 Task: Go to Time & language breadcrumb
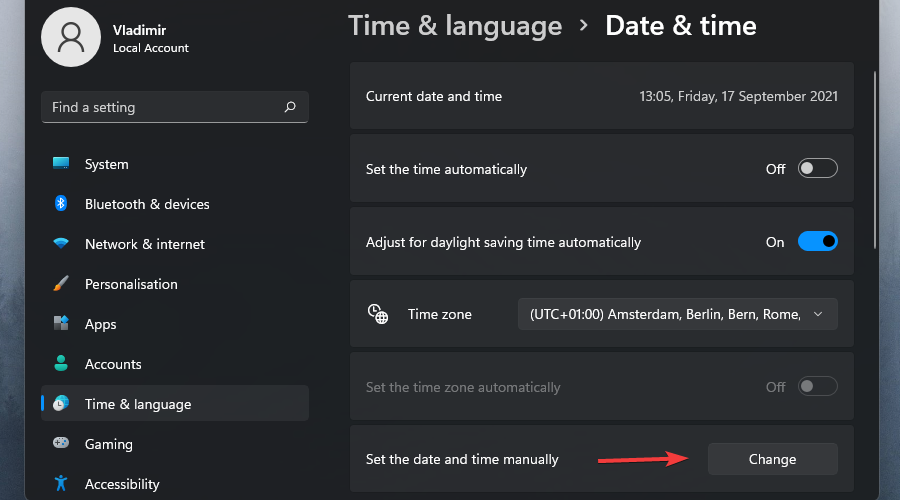coord(455,26)
